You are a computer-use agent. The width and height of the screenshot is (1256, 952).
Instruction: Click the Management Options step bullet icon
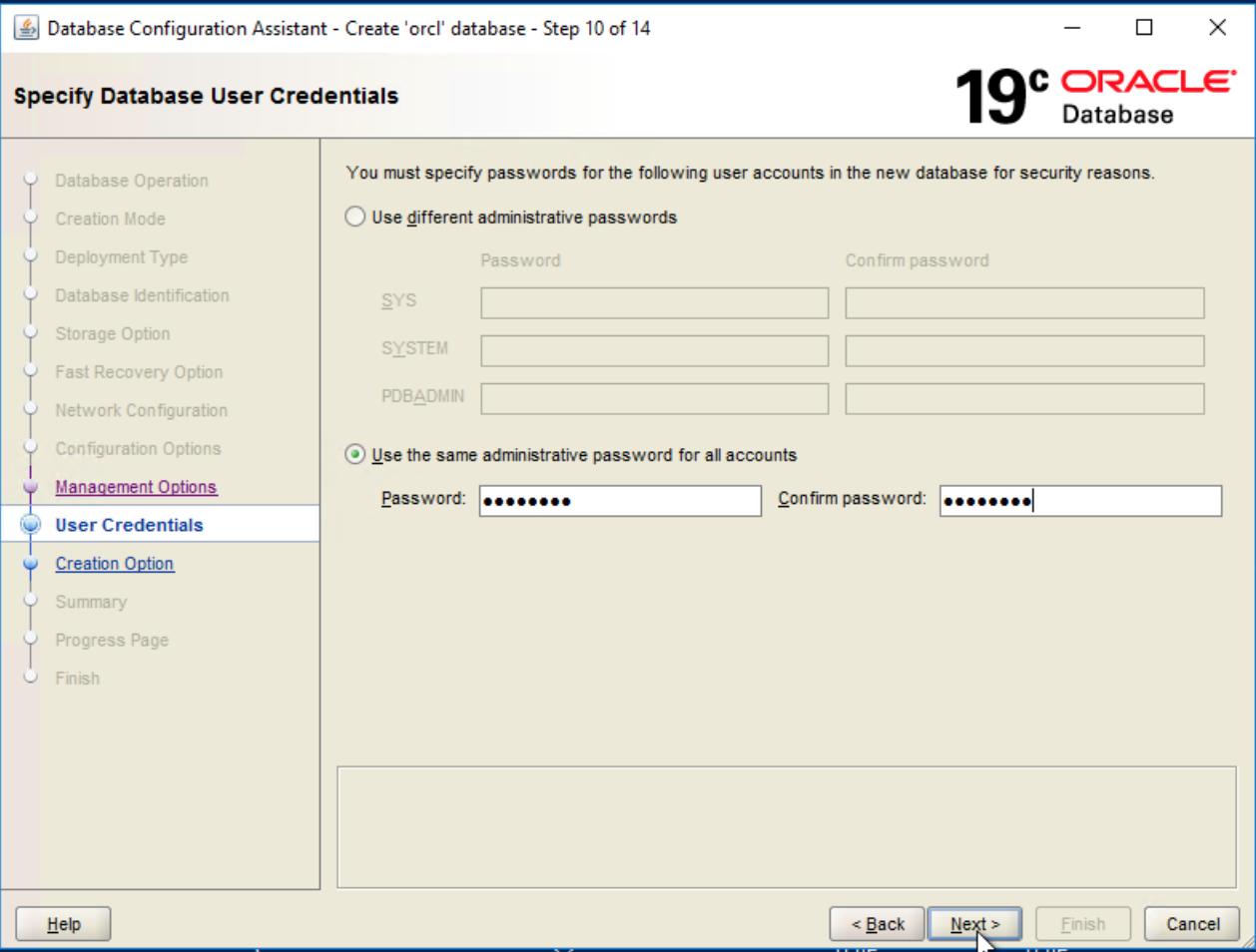(30, 487)
